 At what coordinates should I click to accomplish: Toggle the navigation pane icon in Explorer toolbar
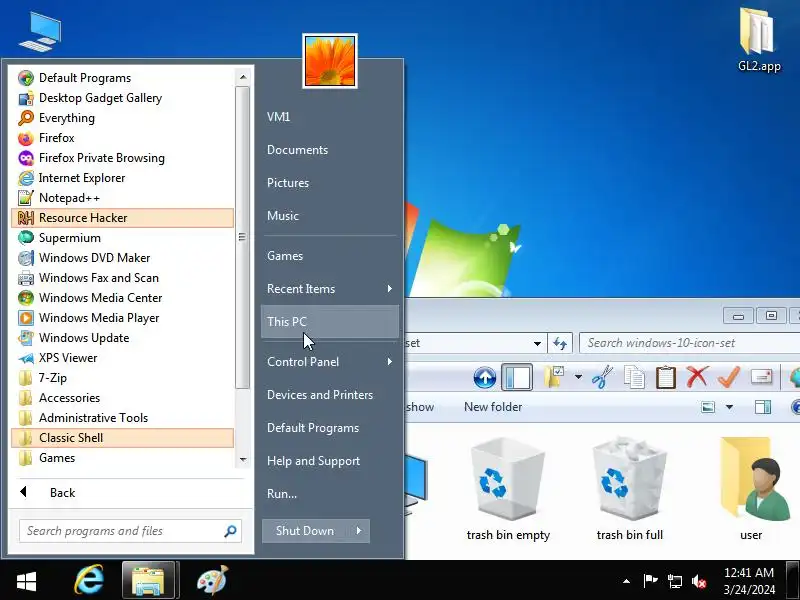tap(516, 378)
